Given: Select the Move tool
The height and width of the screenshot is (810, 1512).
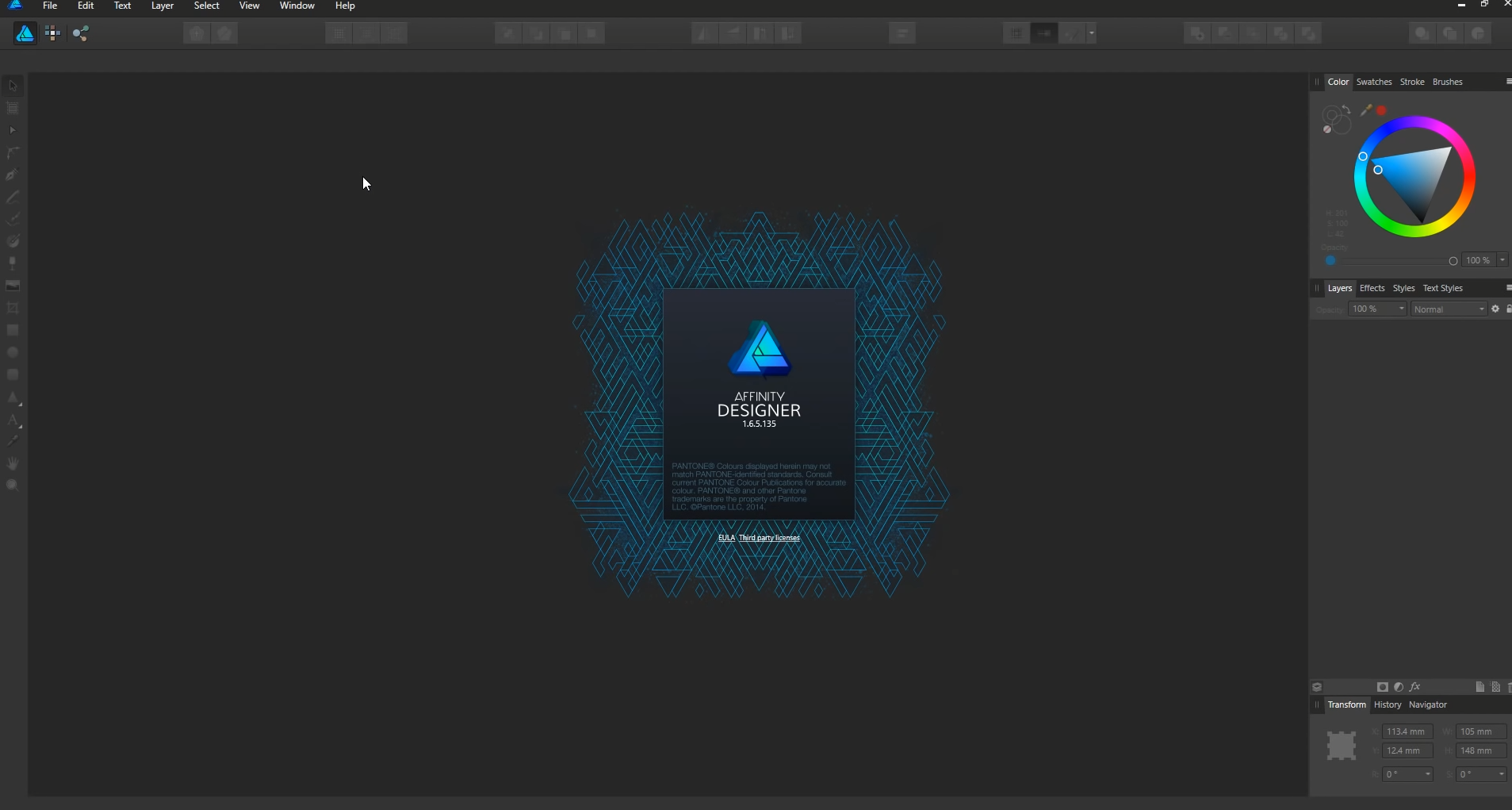Looking at the screenshot, I should tap(13, 85).
